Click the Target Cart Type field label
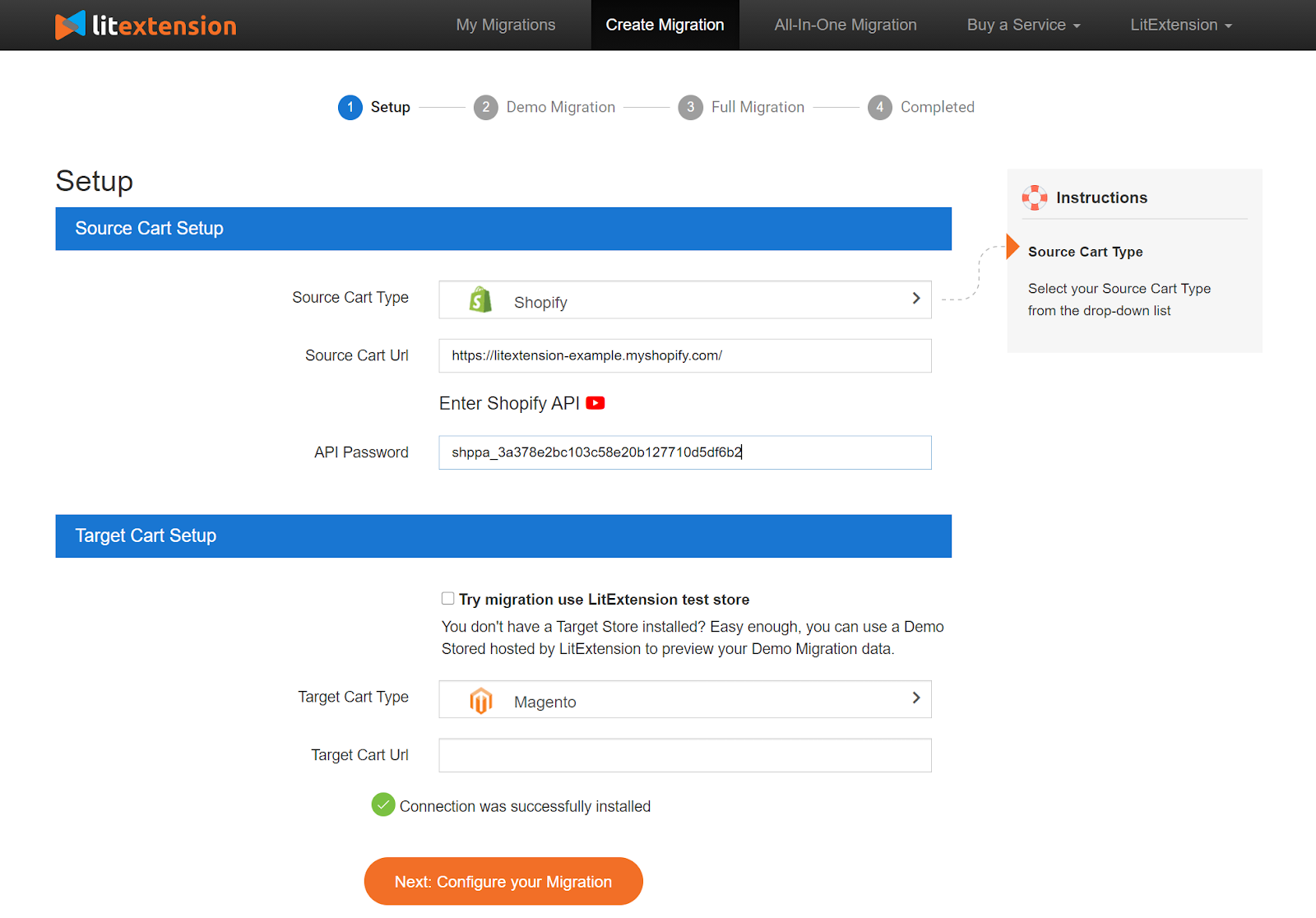 [354, 697]
